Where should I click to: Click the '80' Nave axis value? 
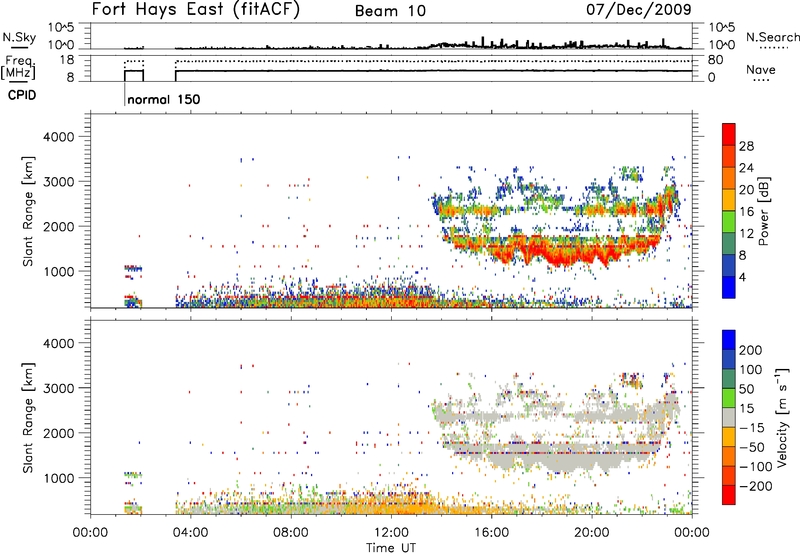tap(715, 60)
